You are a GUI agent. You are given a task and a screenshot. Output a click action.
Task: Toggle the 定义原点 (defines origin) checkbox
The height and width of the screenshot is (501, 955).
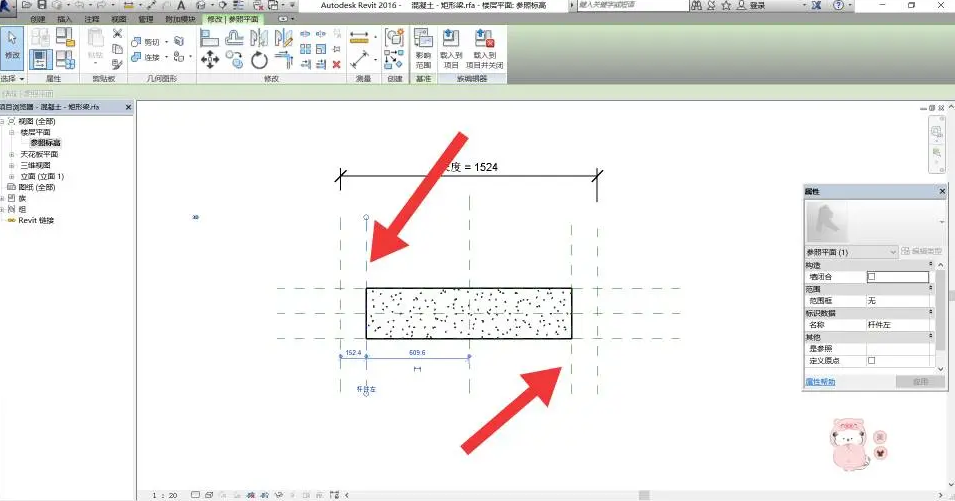pyautogui.click(x=871, y=360)
